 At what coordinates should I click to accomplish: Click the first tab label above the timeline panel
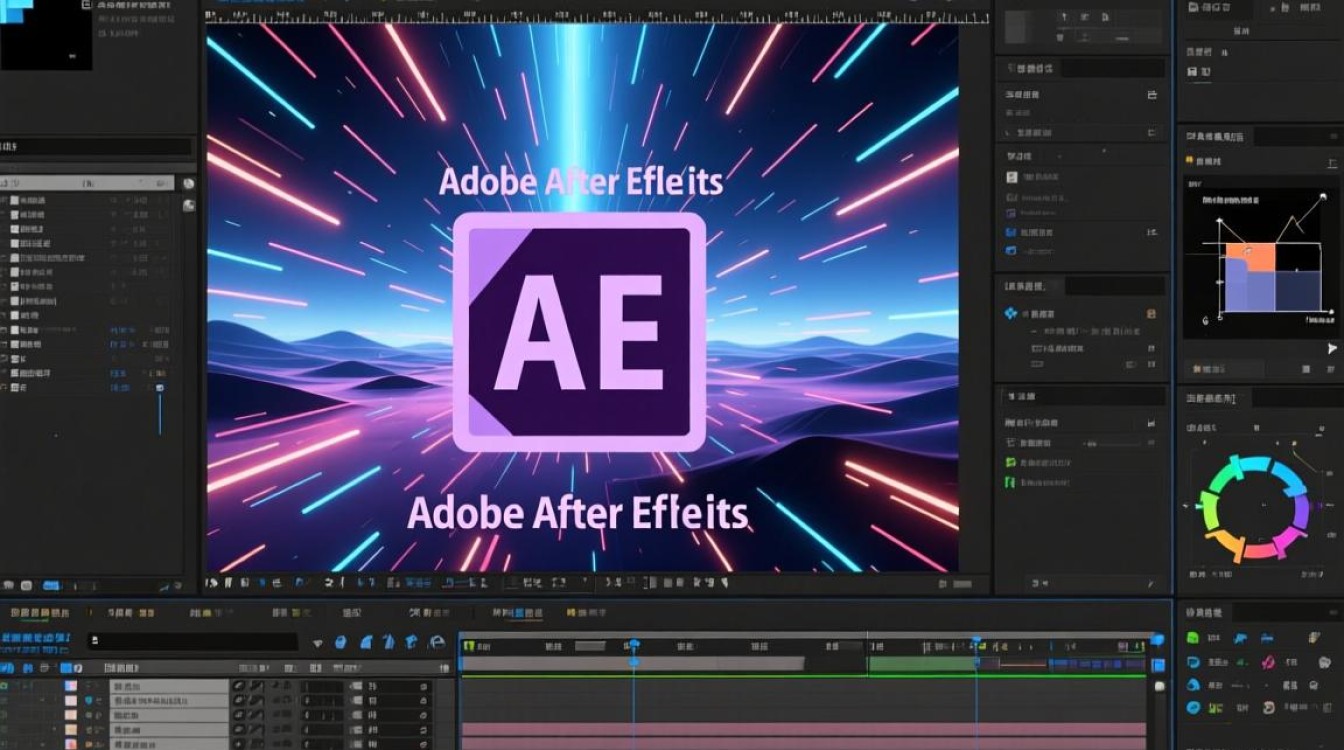pos(40,613)
